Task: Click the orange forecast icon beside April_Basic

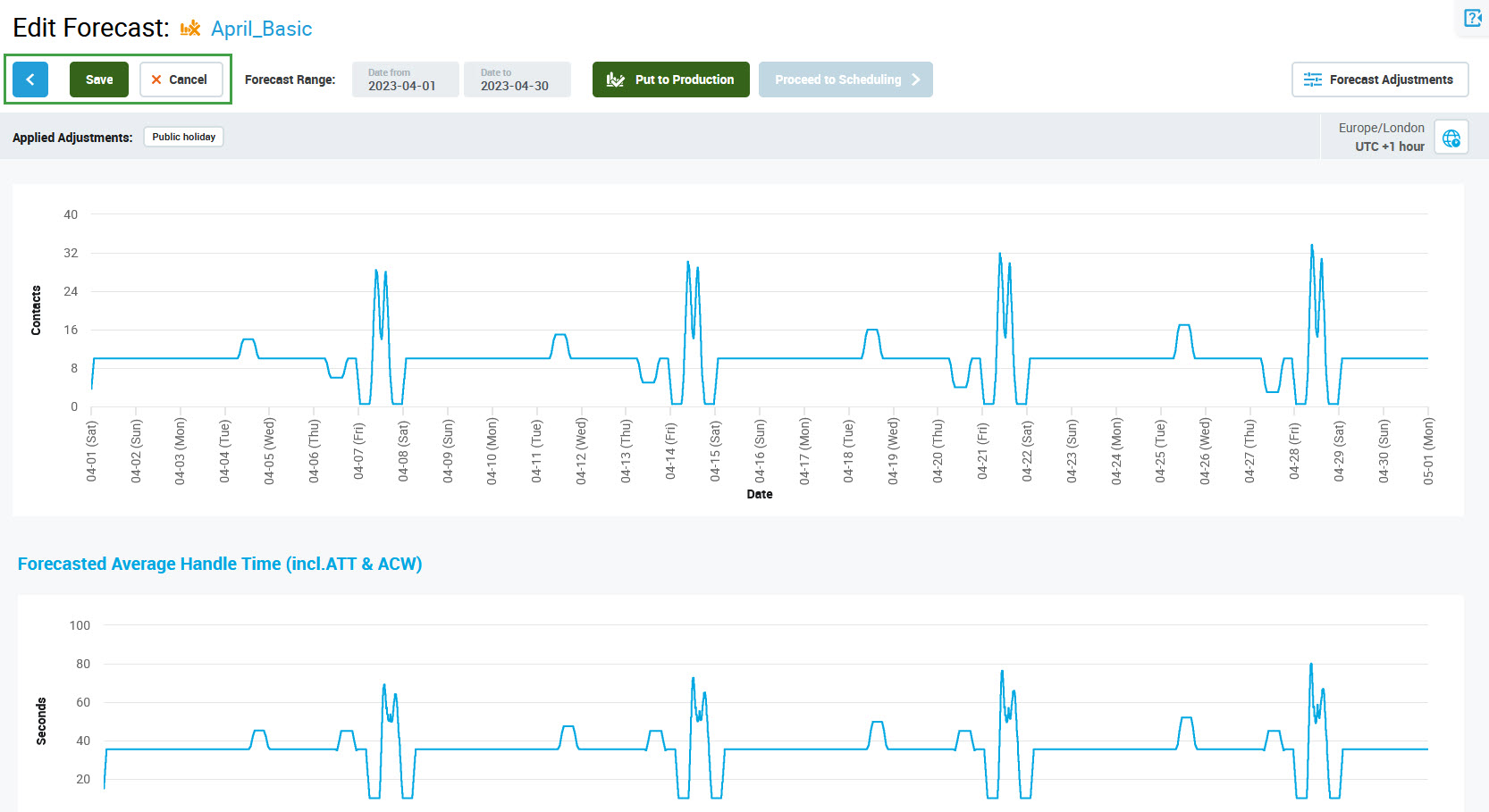Action: click(190, 29)
